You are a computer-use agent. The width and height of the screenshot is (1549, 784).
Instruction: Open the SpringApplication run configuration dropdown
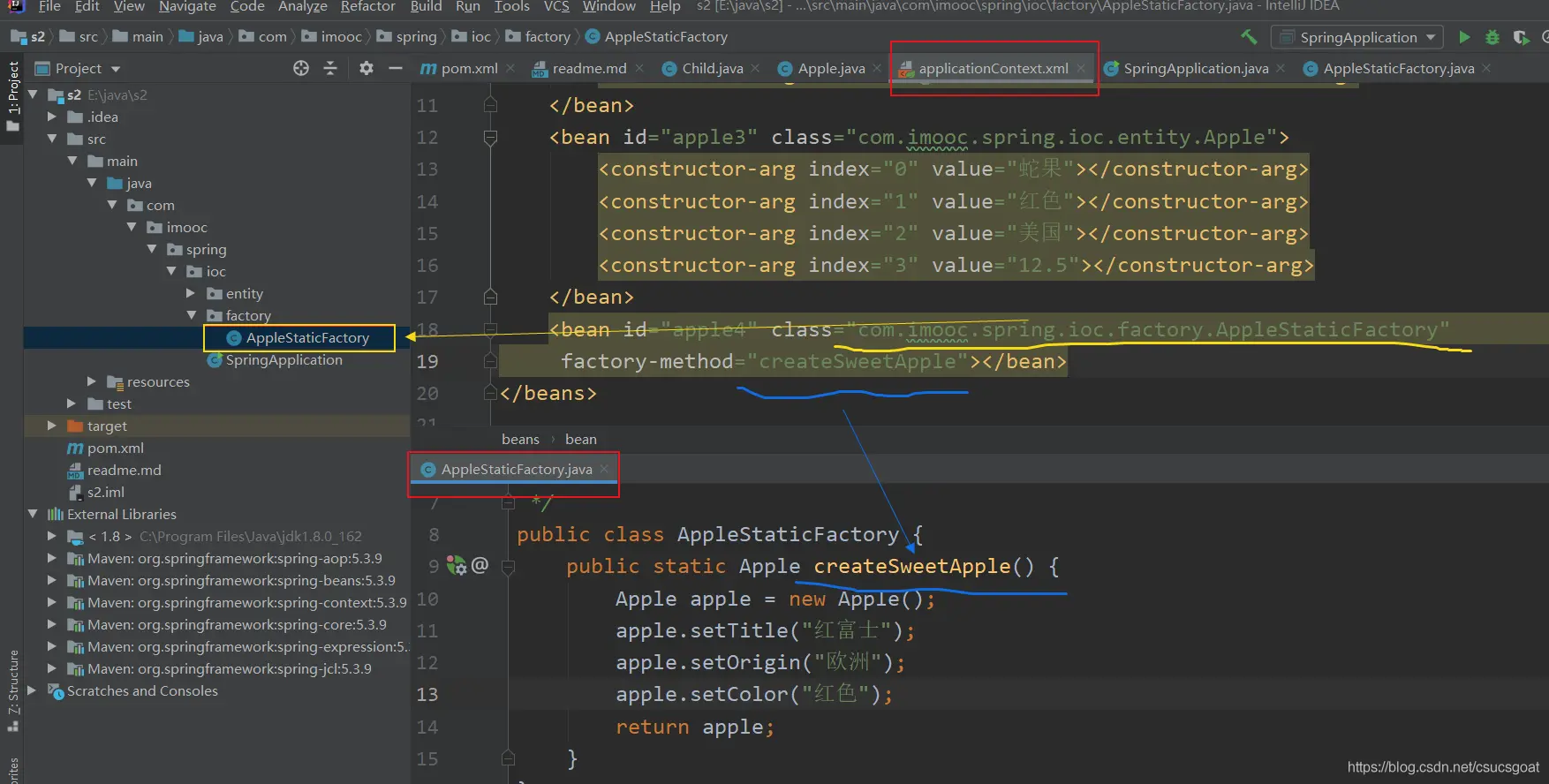[1357, 37]
